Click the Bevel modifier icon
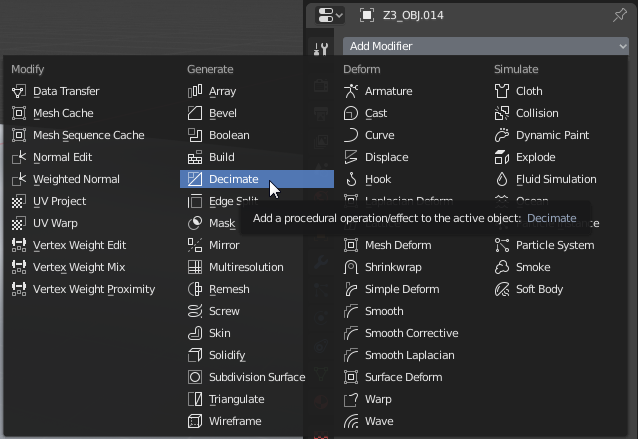Screen dimensions: 638x439 [196, 113]
